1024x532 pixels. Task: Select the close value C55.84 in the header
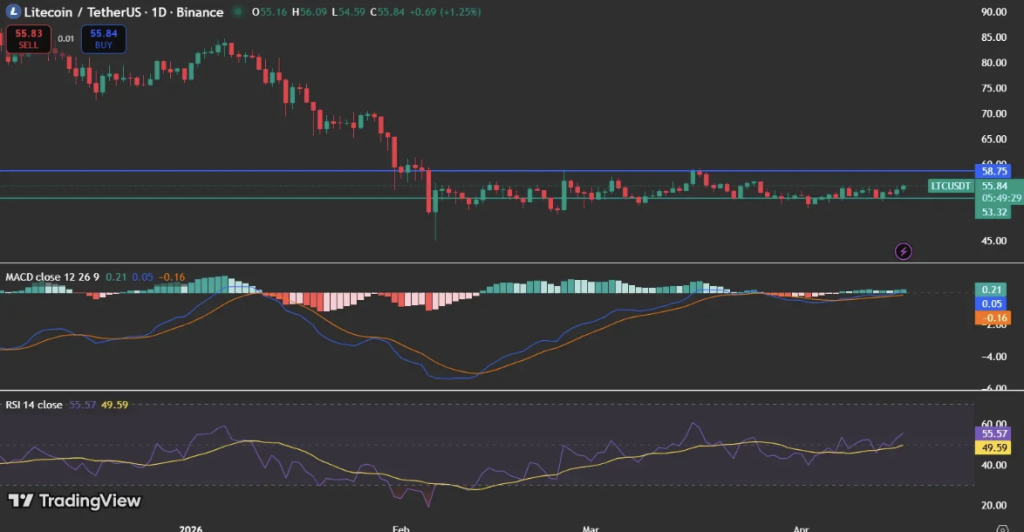click(x=387, y=12)
